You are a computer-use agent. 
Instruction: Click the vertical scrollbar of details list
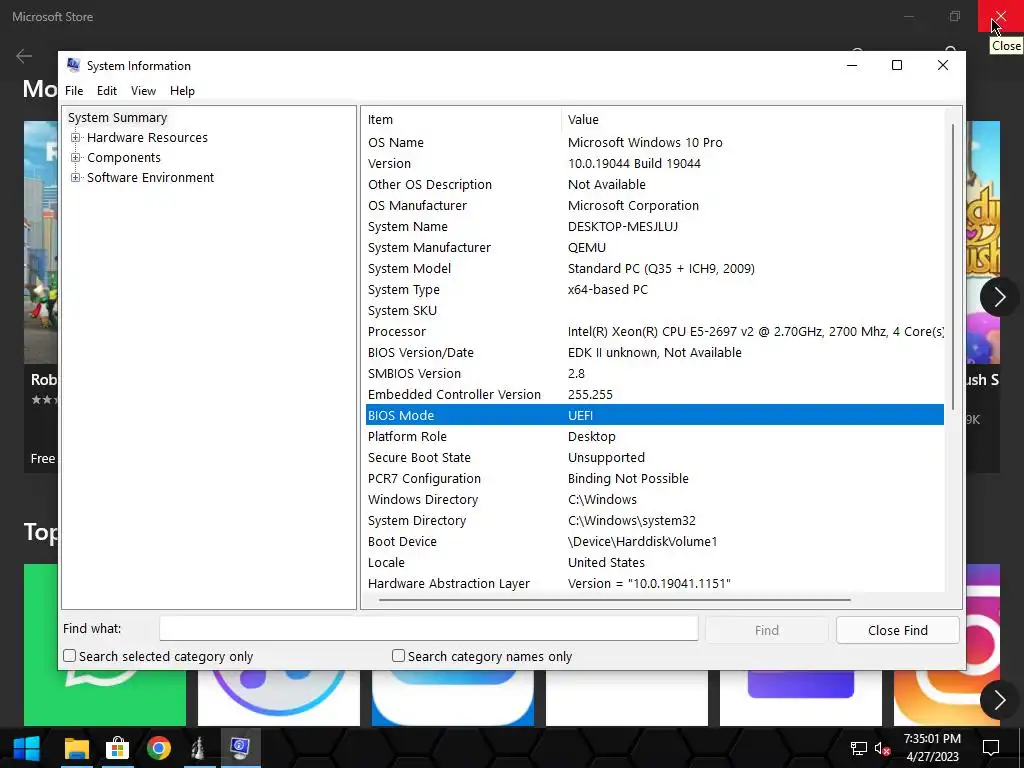click(x=953, y=266)
